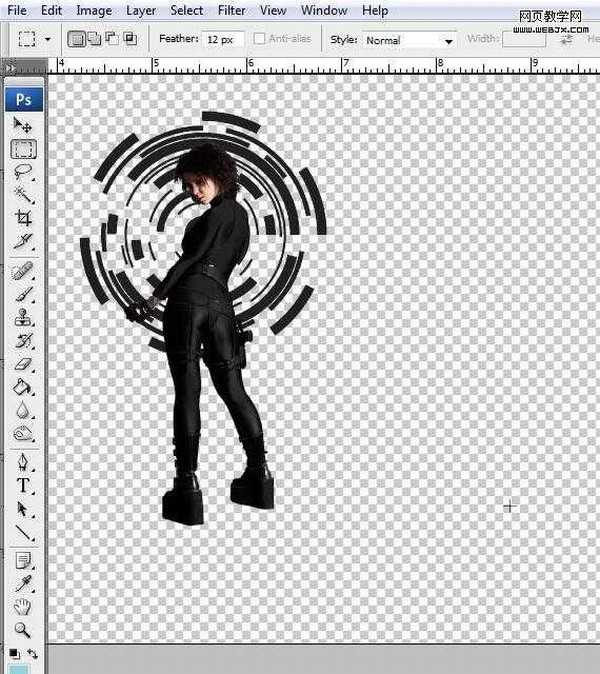Select the Clone Stamp tool

click(x=22, y=318)
